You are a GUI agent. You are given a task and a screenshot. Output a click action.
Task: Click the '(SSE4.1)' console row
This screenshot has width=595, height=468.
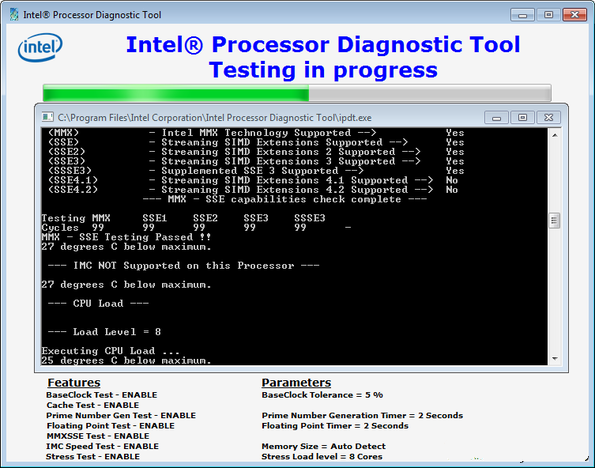(253, 180)
